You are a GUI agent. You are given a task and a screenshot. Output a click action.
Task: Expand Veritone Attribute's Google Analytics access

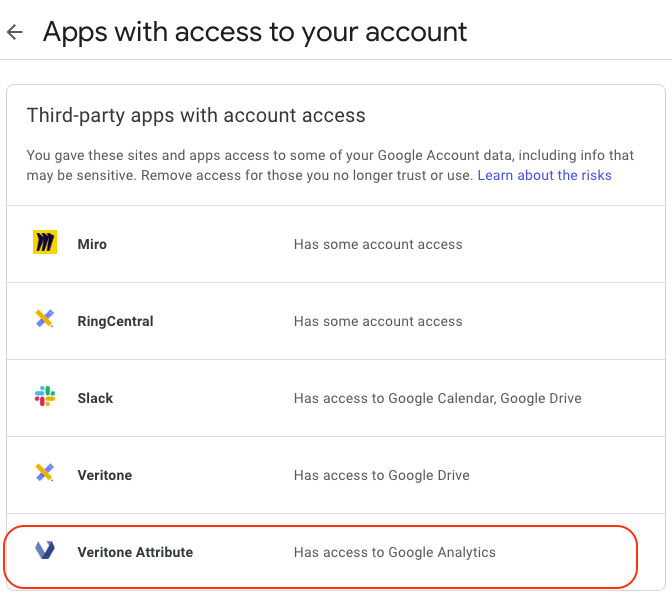tap(394, 552)
